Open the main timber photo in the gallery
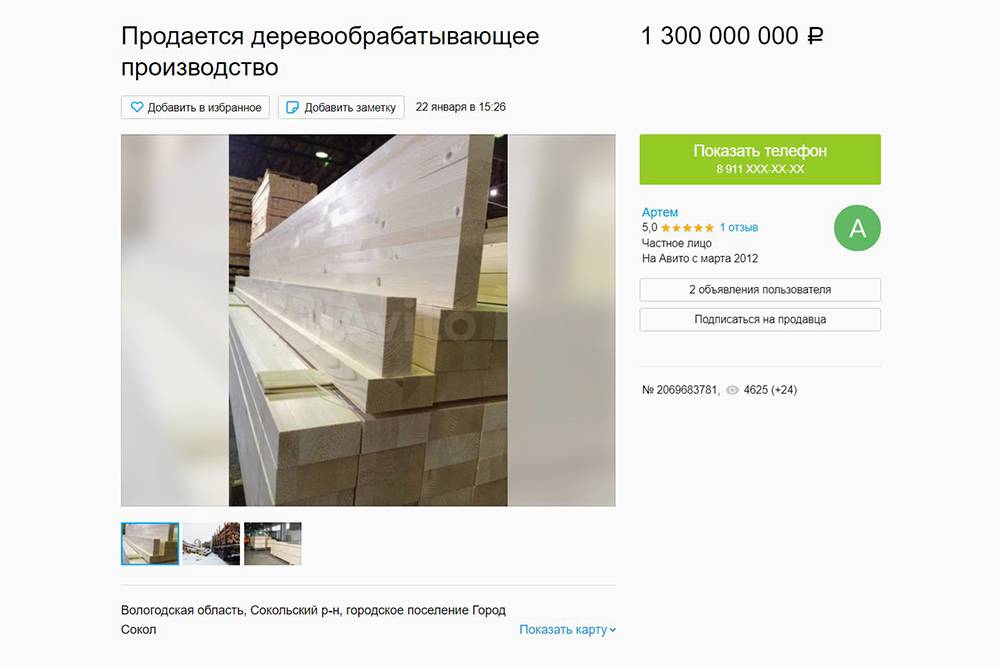Screen dimensions: 1000x667 [x=368, y=320]
